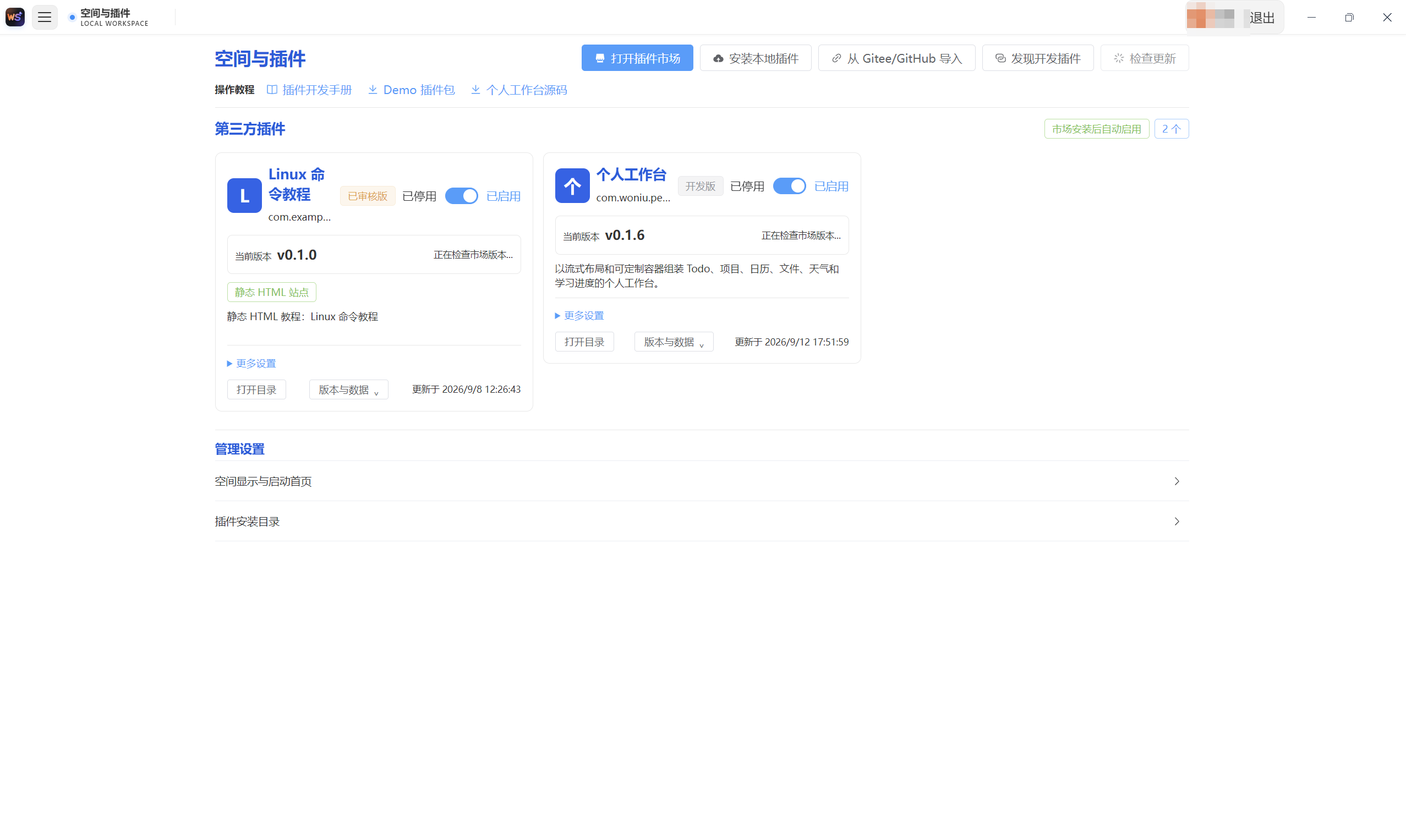Click 打开插件市场 button
The image size is (1406, 840).
coord(637,58)
